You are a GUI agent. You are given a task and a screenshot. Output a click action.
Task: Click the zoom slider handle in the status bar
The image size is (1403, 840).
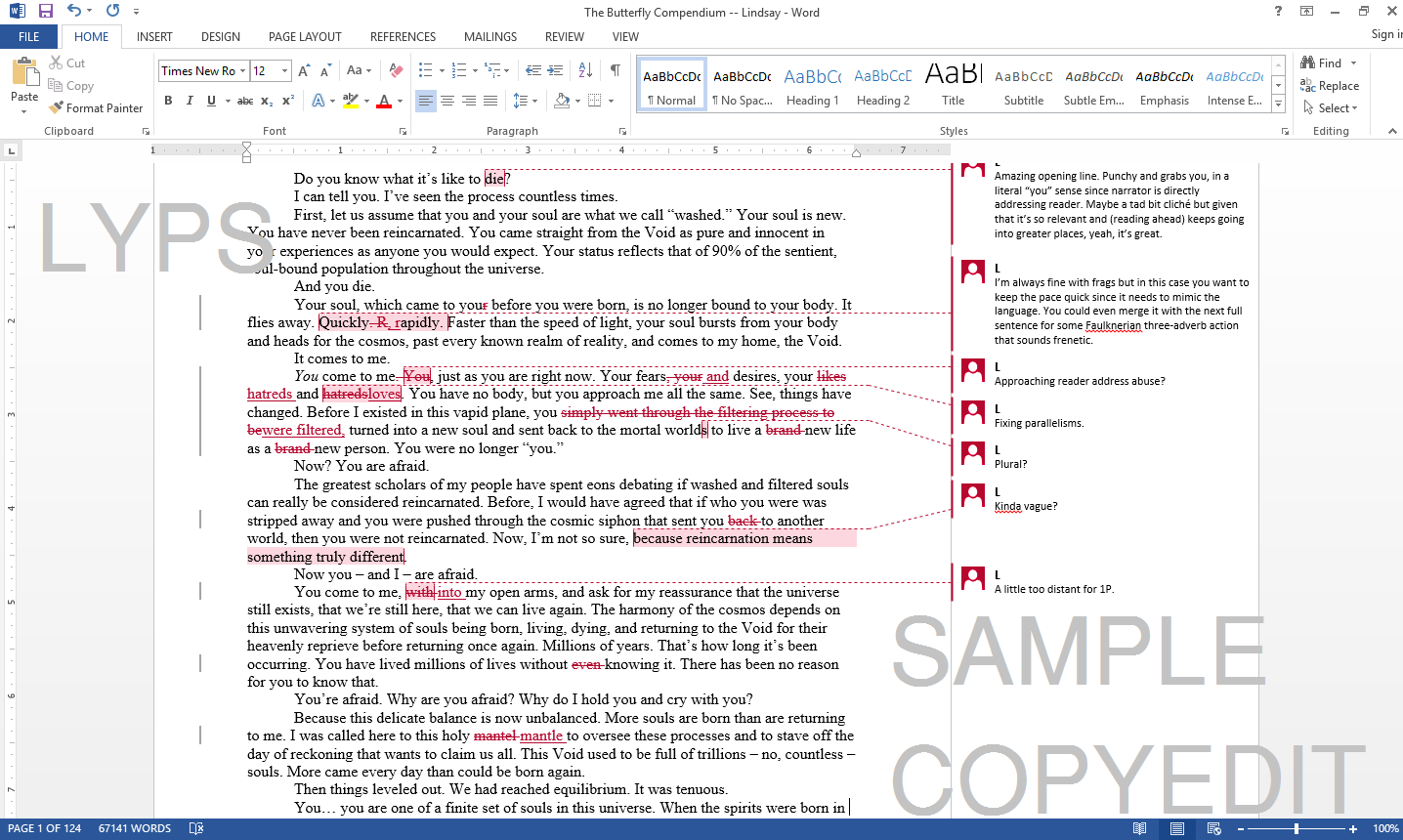coord(1297,828)
